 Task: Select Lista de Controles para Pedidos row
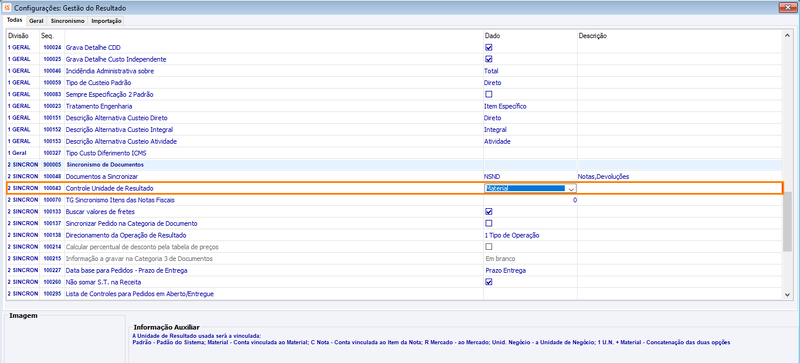pos(394,294)
